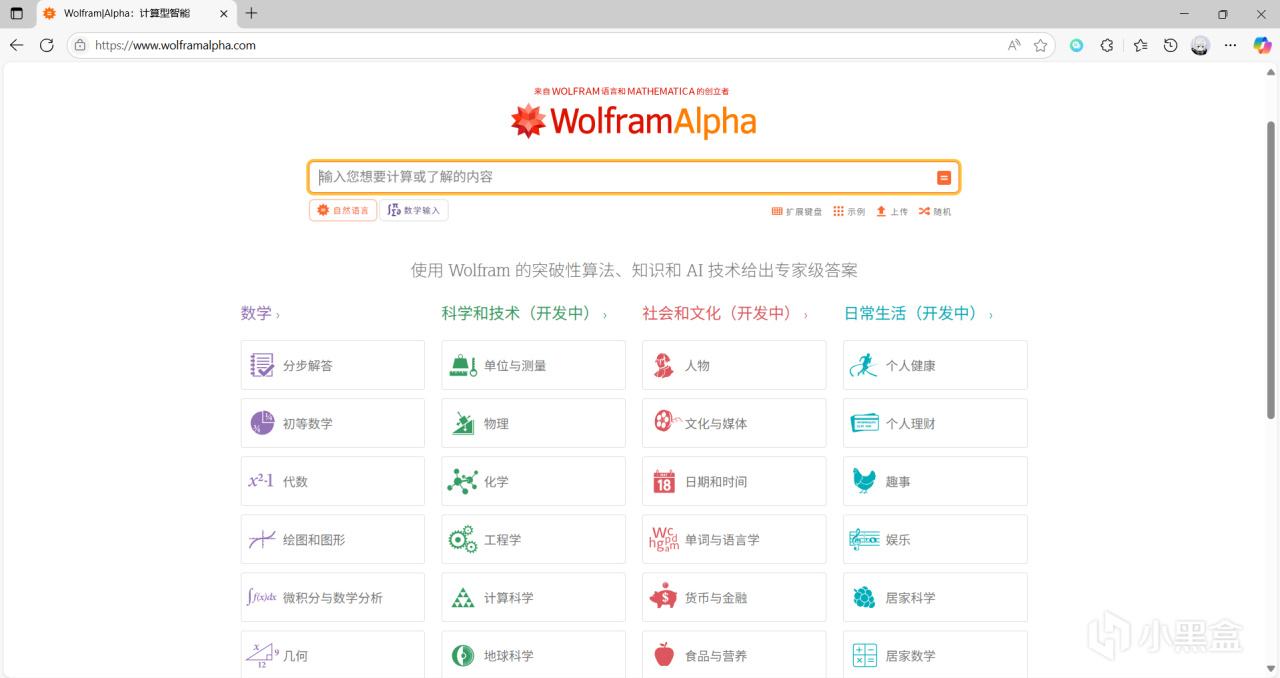Open browser settings and more menu

tap(1230, 45)
